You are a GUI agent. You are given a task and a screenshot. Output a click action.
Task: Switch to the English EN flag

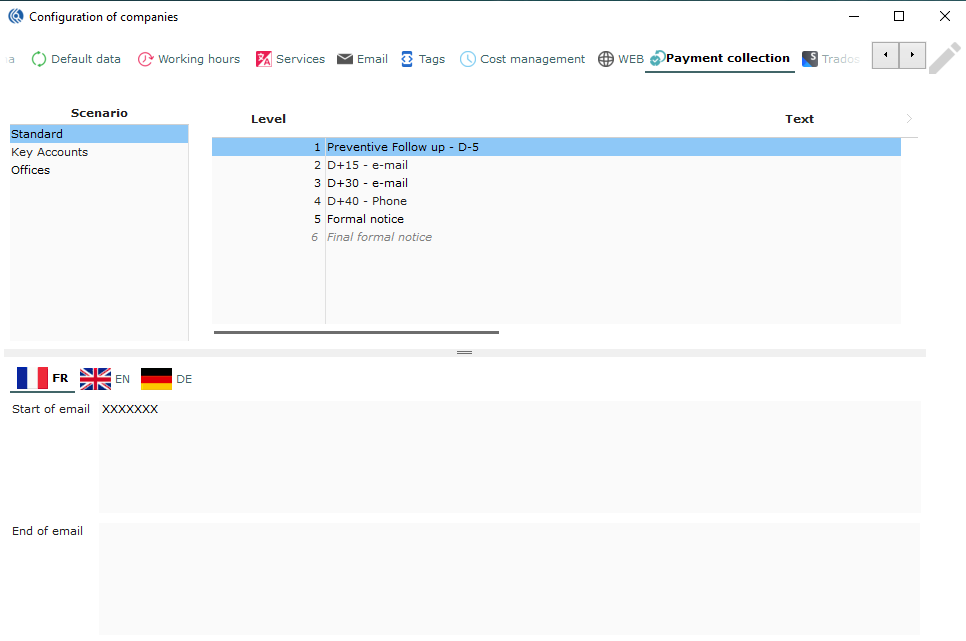coord(96,379)
